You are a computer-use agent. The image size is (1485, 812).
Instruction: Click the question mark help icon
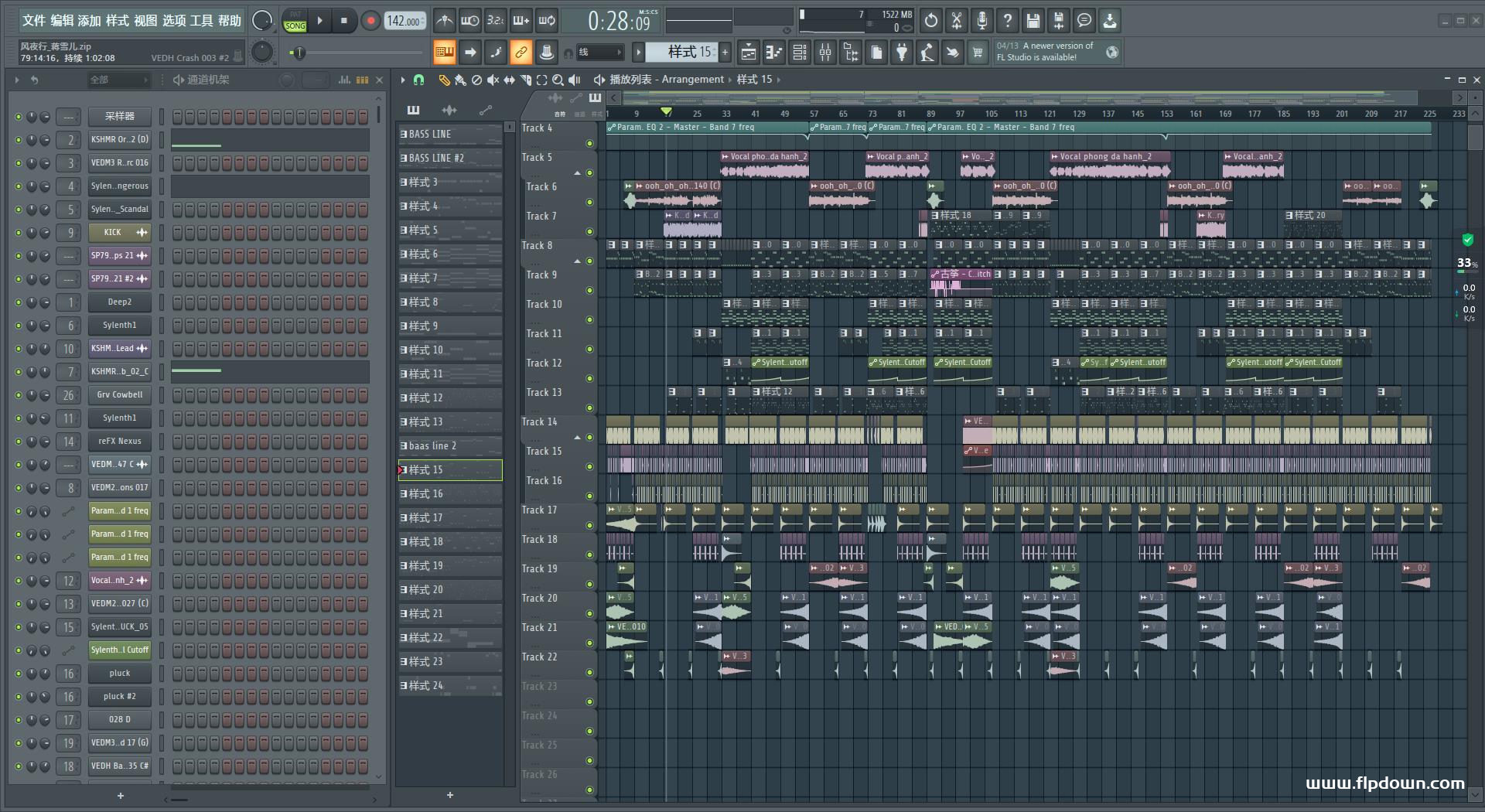pos(1008,21)
